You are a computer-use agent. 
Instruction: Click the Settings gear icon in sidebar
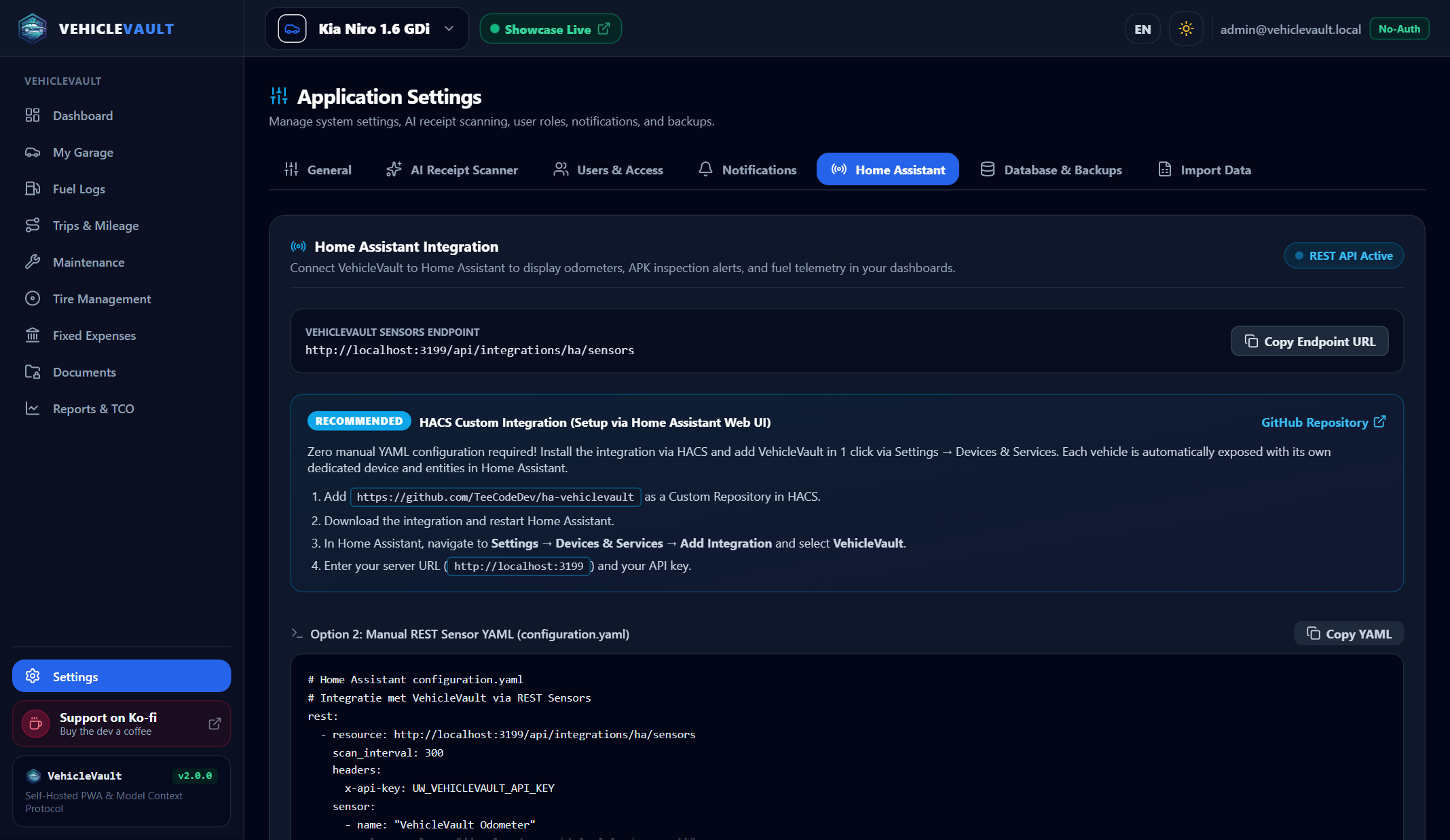point(33,676)
